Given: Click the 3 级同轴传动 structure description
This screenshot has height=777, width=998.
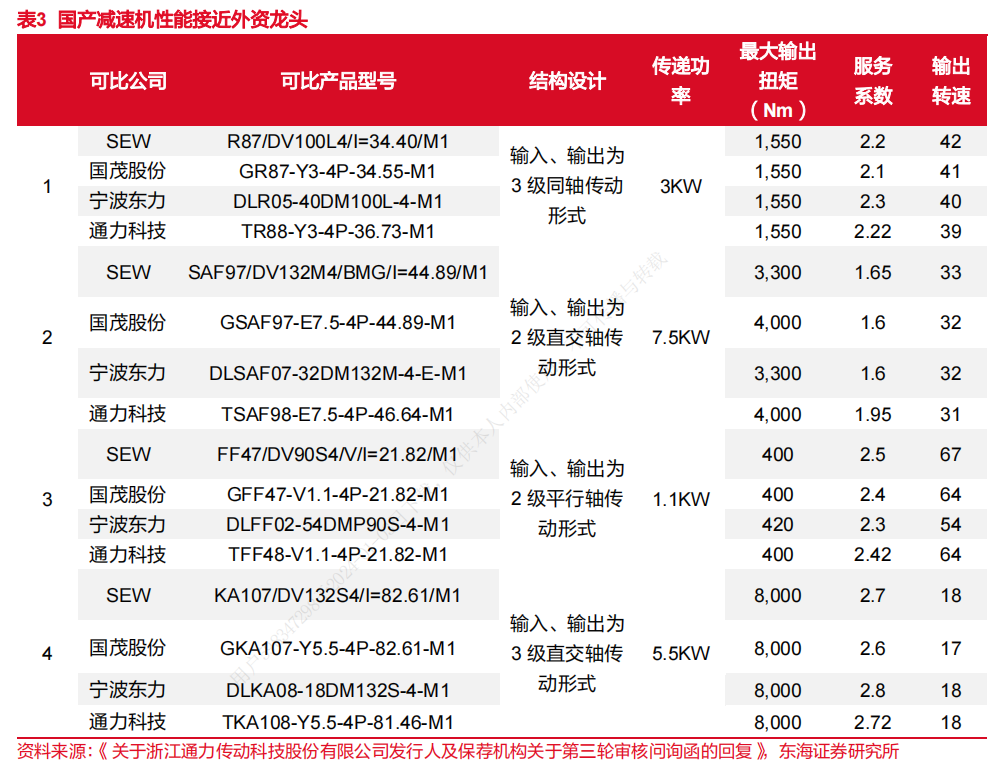Looking at the screenshot, I should 566,186.
